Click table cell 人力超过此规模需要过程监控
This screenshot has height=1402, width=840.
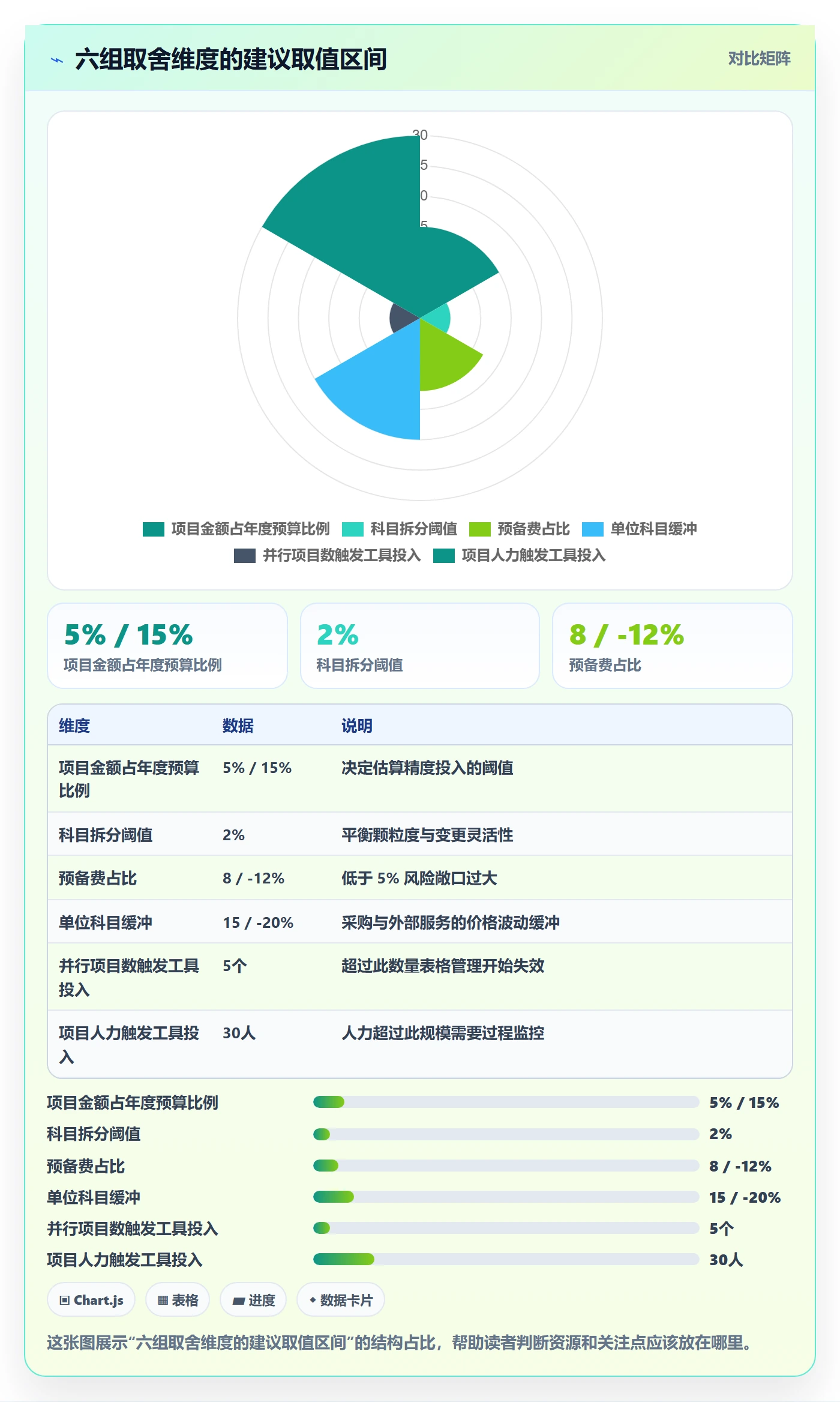(443, 1033)
